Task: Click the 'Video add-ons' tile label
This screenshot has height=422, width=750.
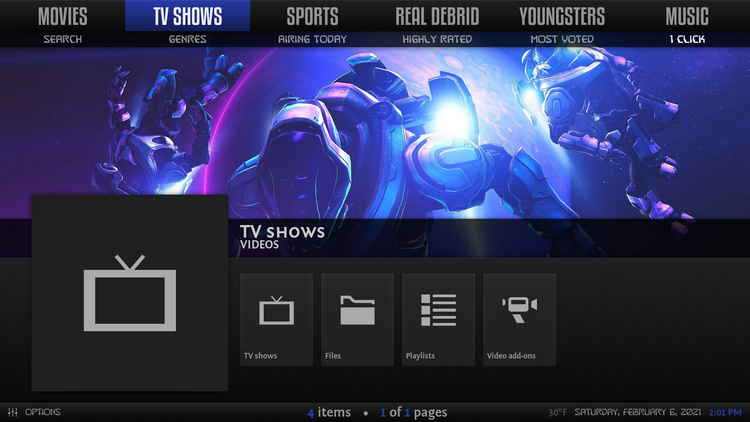Action: [511, 355]
